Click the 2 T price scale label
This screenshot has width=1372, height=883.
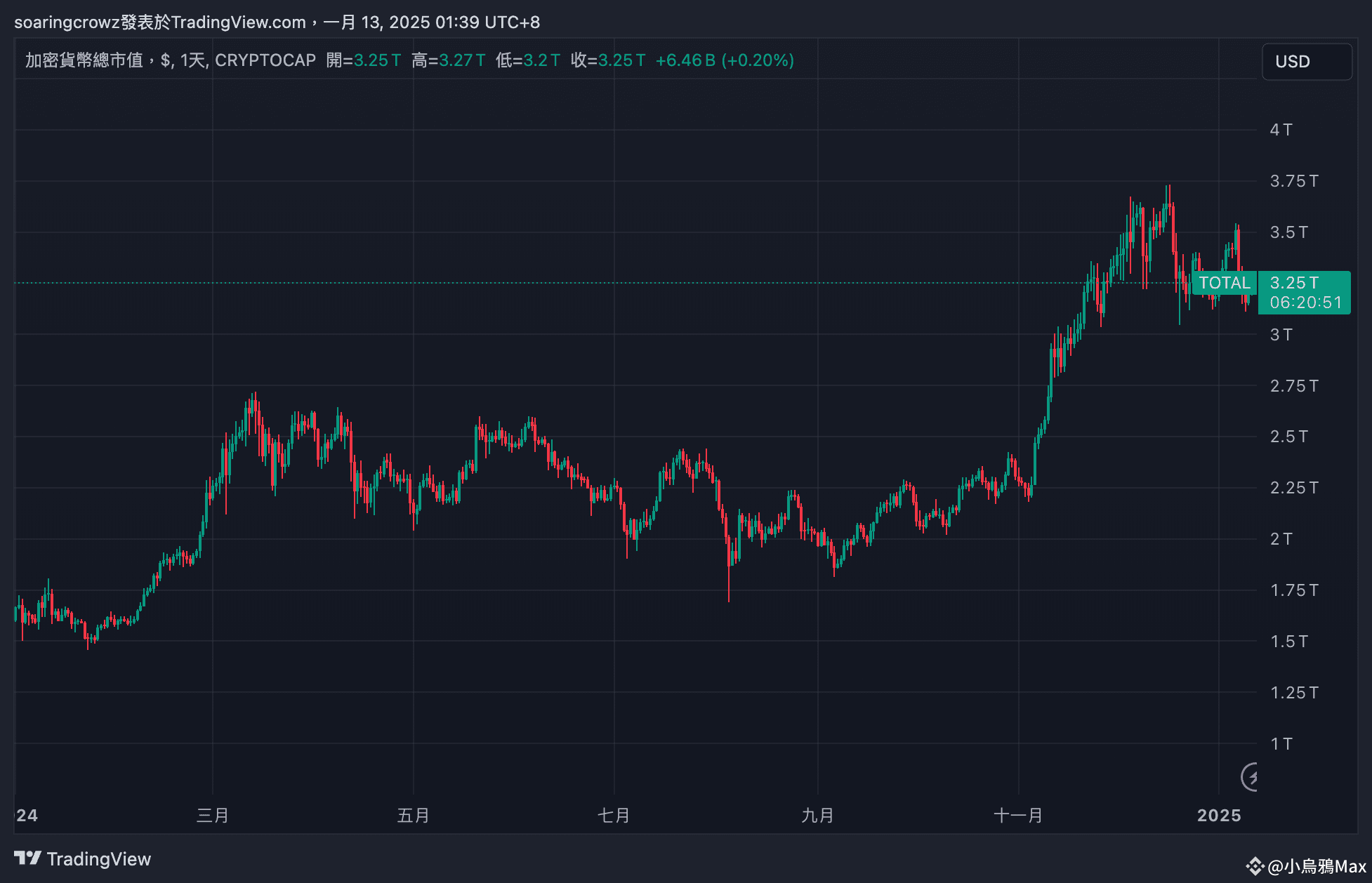[x=1281, y=539]
